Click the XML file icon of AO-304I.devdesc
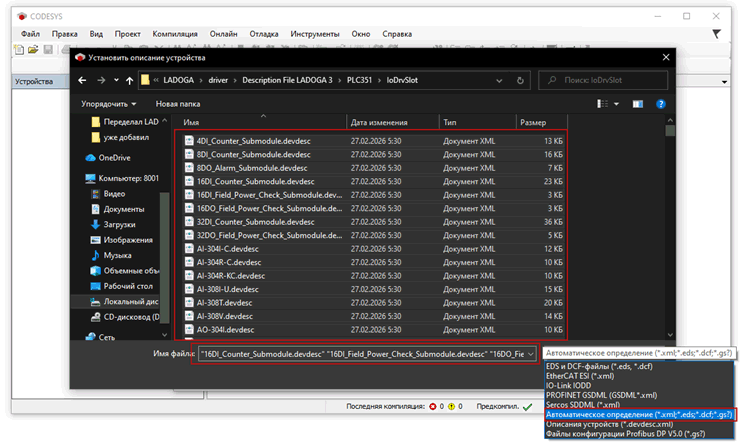This screenshot has height=446, width=747. (189, 329)
